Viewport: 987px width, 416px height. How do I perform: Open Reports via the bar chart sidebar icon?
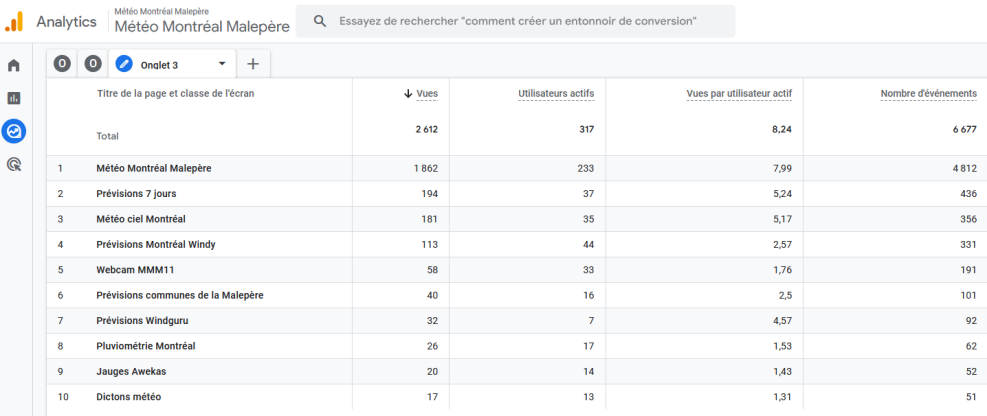click(14, 99)
